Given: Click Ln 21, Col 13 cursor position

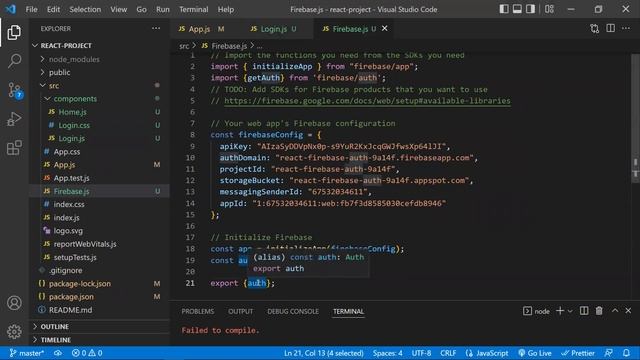Looking at the screenshot, I should click(324, 353).
